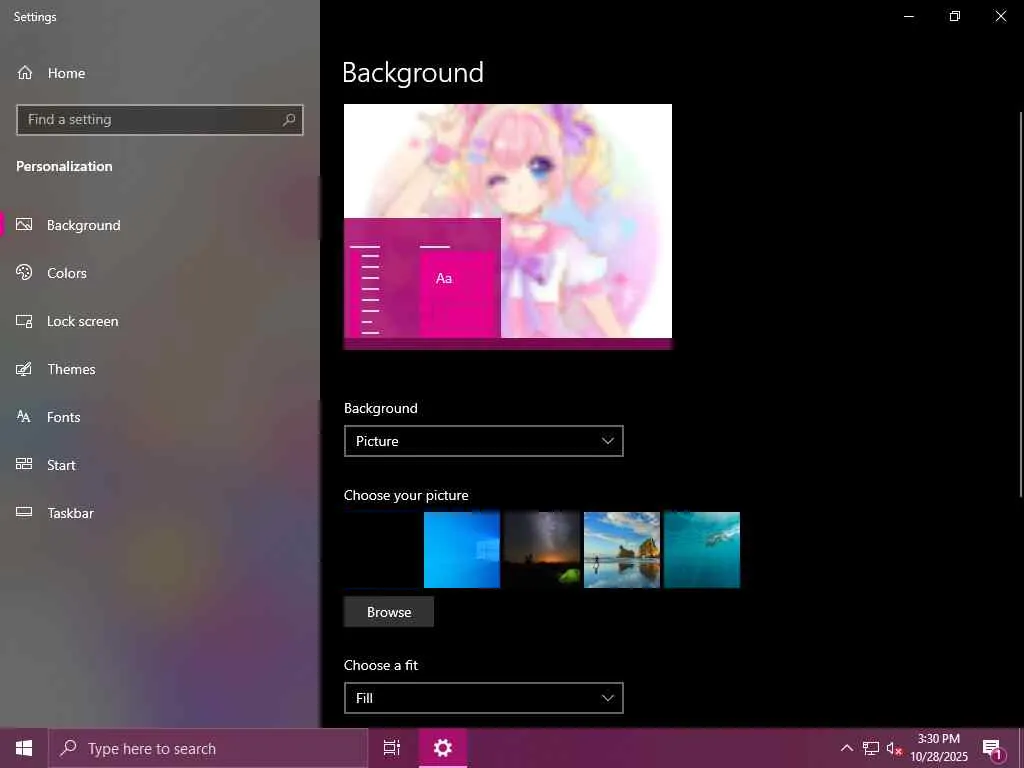
Task: Click the Lock screen monitor icon
Action: tap(24, 321)
